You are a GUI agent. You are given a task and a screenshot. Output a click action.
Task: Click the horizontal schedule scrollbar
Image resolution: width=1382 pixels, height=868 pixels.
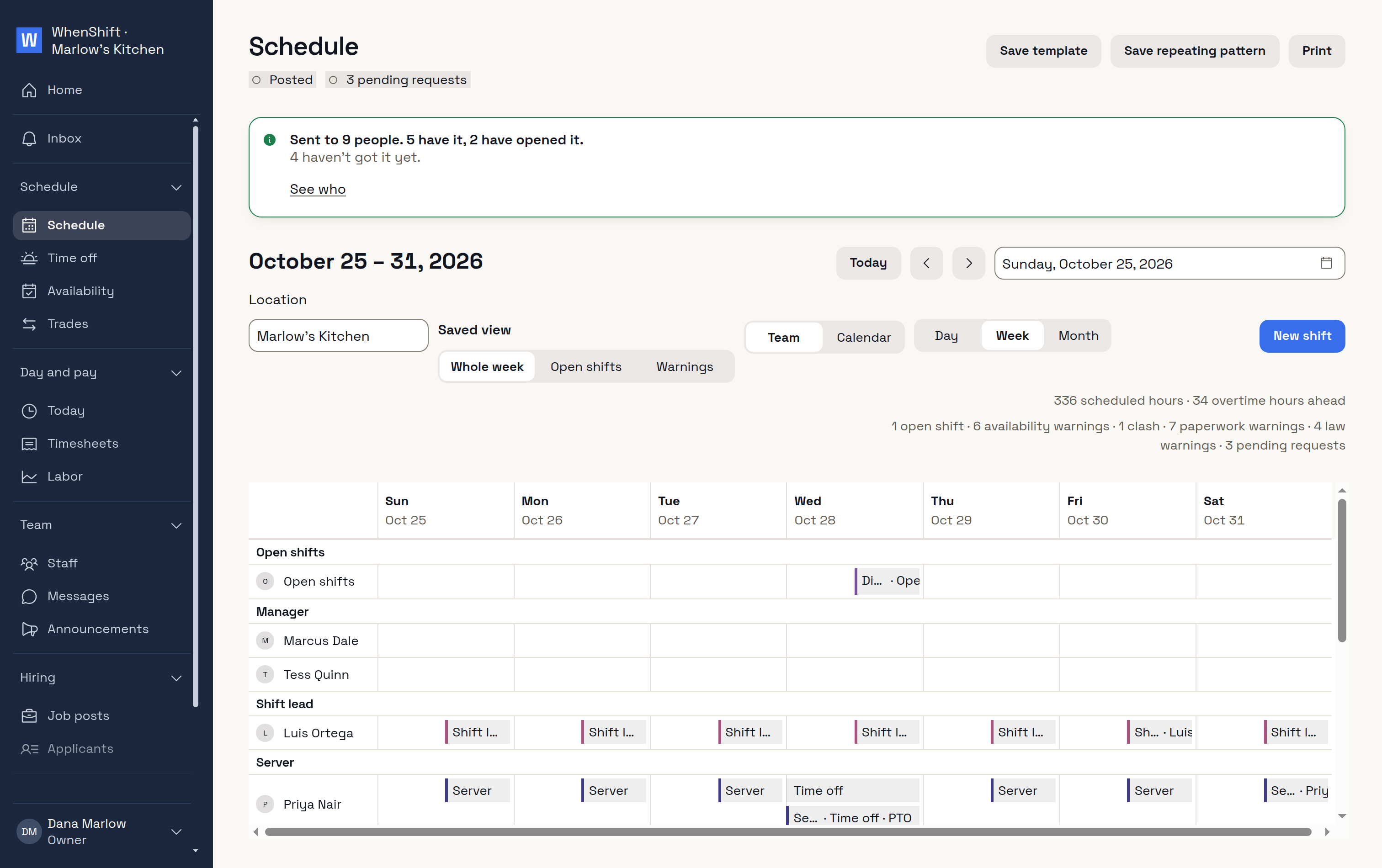pyautogui.click(x=788, y=832)
